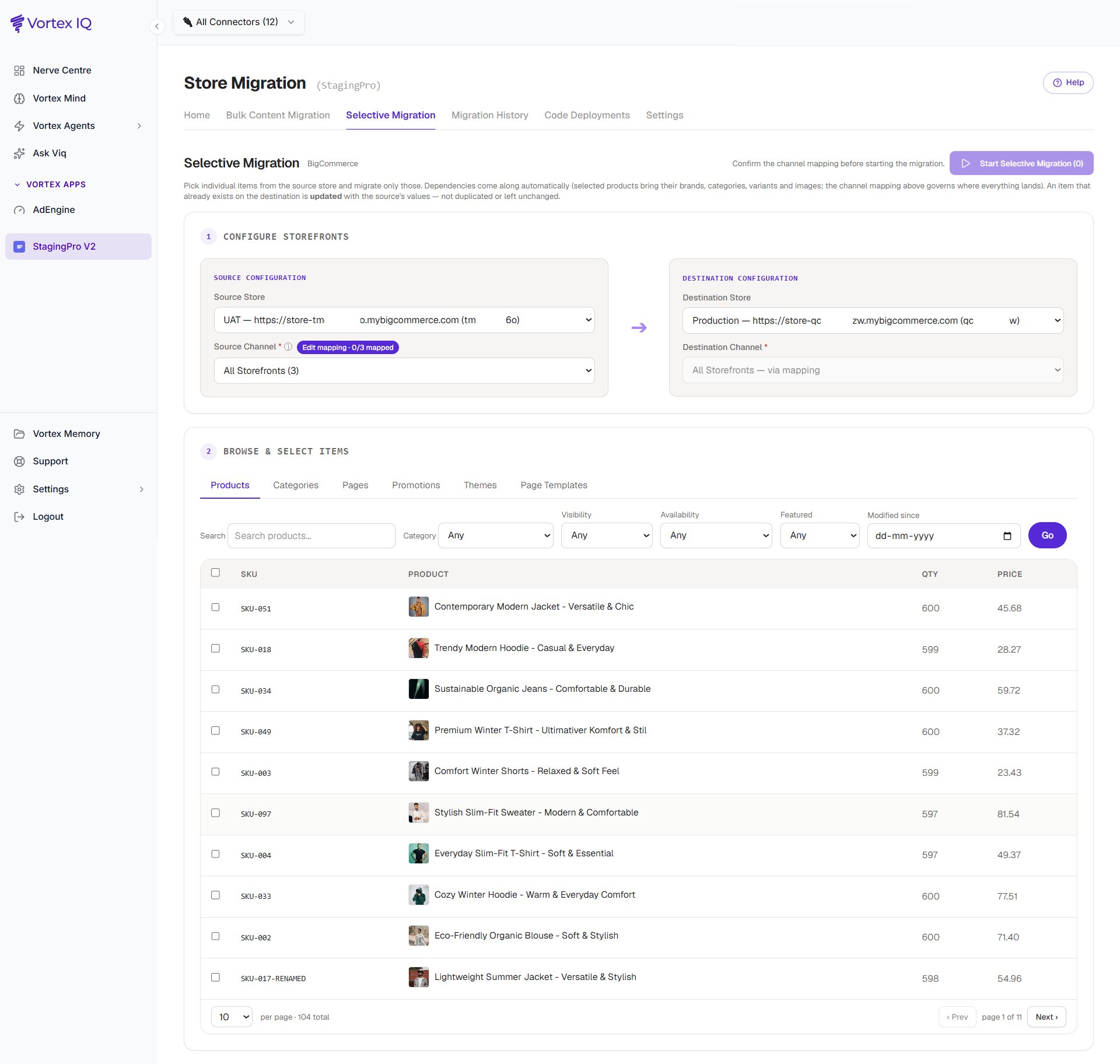The width and height of the screenshot is (1120, 1064).
Task: Check the SKU-018 row checkbox
Action: click(215, 649)
